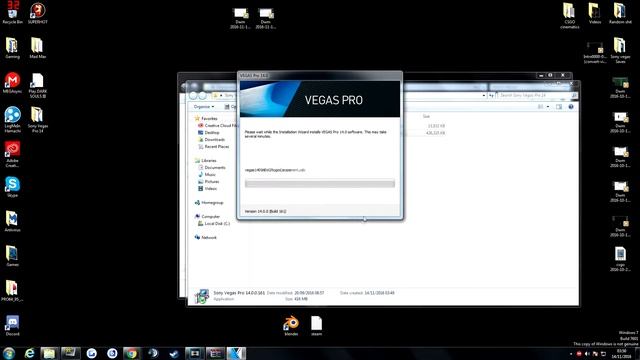Select Recent Places under Favorites
Screen dimensions: 640x360
click(213, 147)
